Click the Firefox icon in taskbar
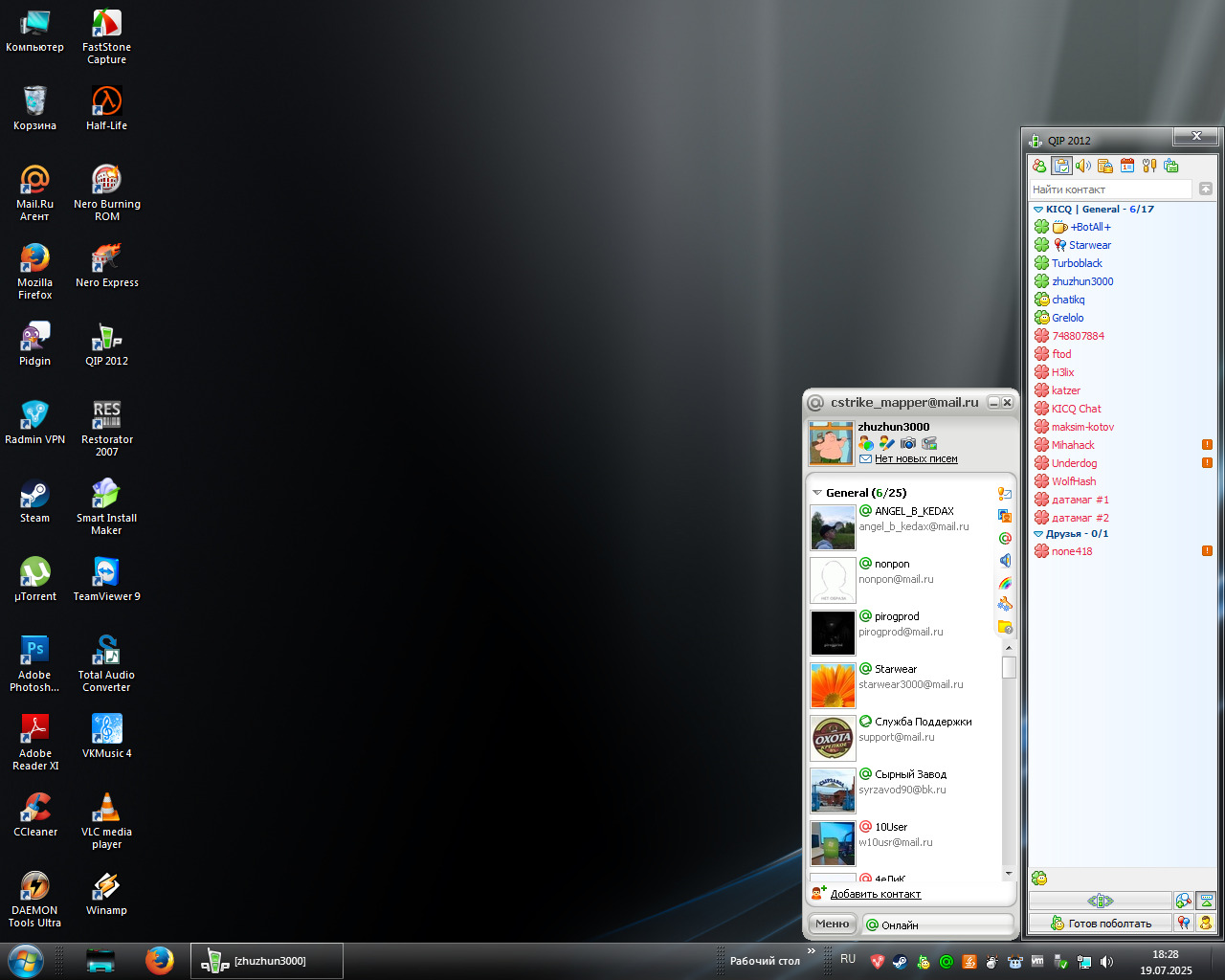The width and height of the screenshot is (1225, 980). click(x=160, y=960)
